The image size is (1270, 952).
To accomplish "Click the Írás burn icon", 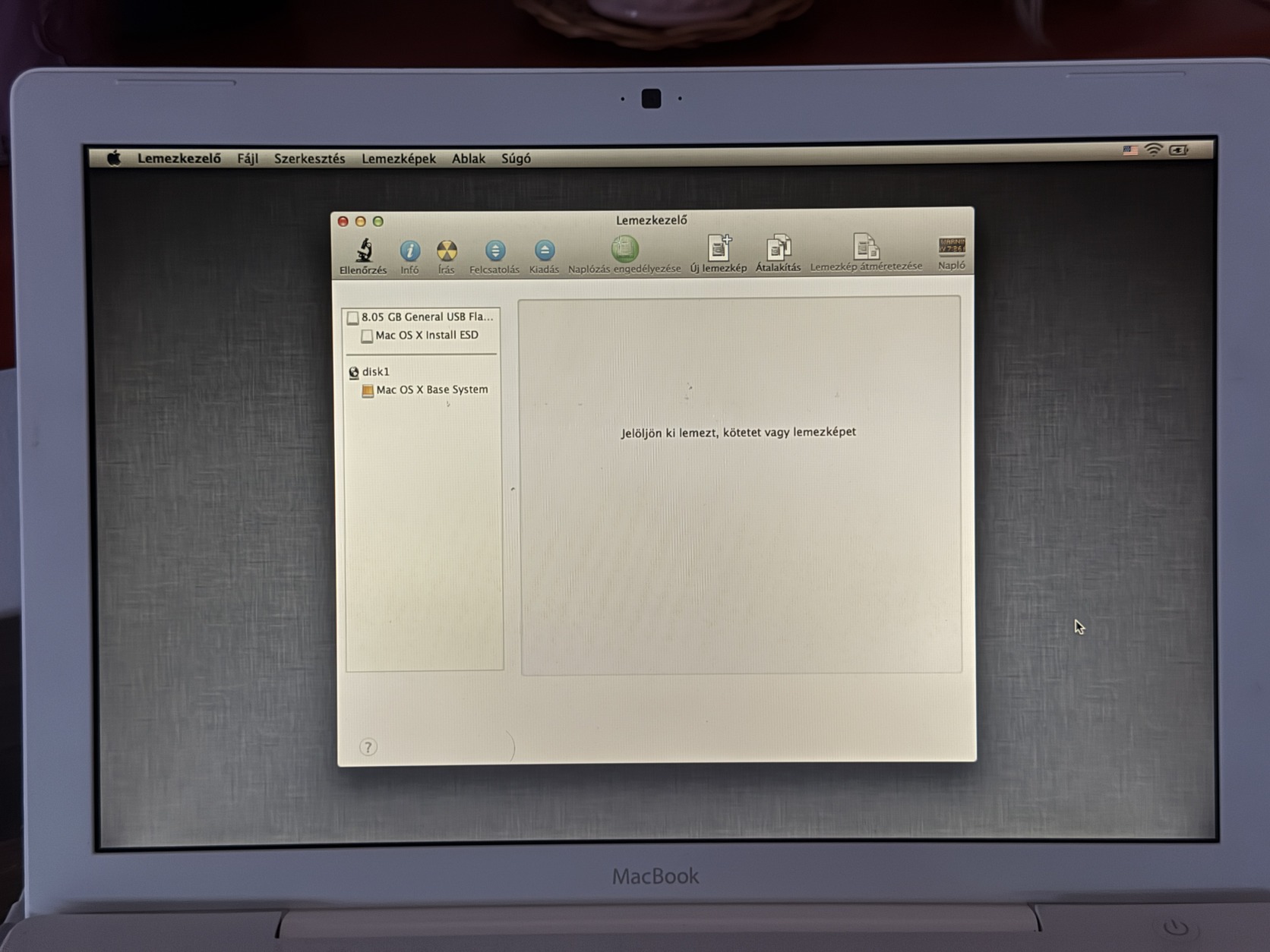I will coord(447,251).
